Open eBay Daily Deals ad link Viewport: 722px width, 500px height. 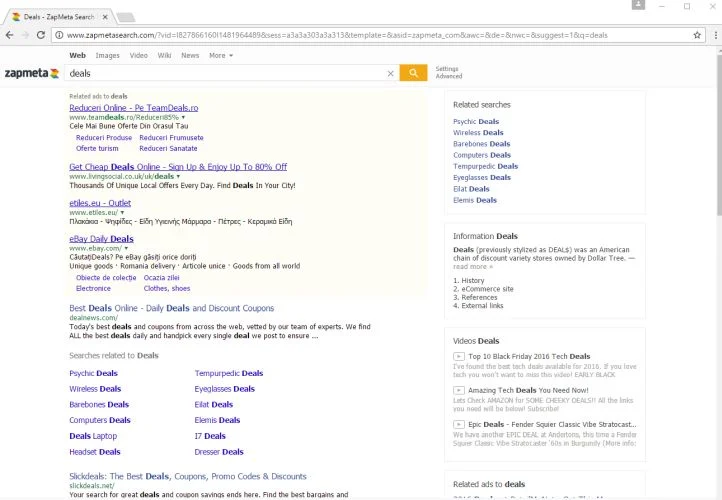(101, 239)
